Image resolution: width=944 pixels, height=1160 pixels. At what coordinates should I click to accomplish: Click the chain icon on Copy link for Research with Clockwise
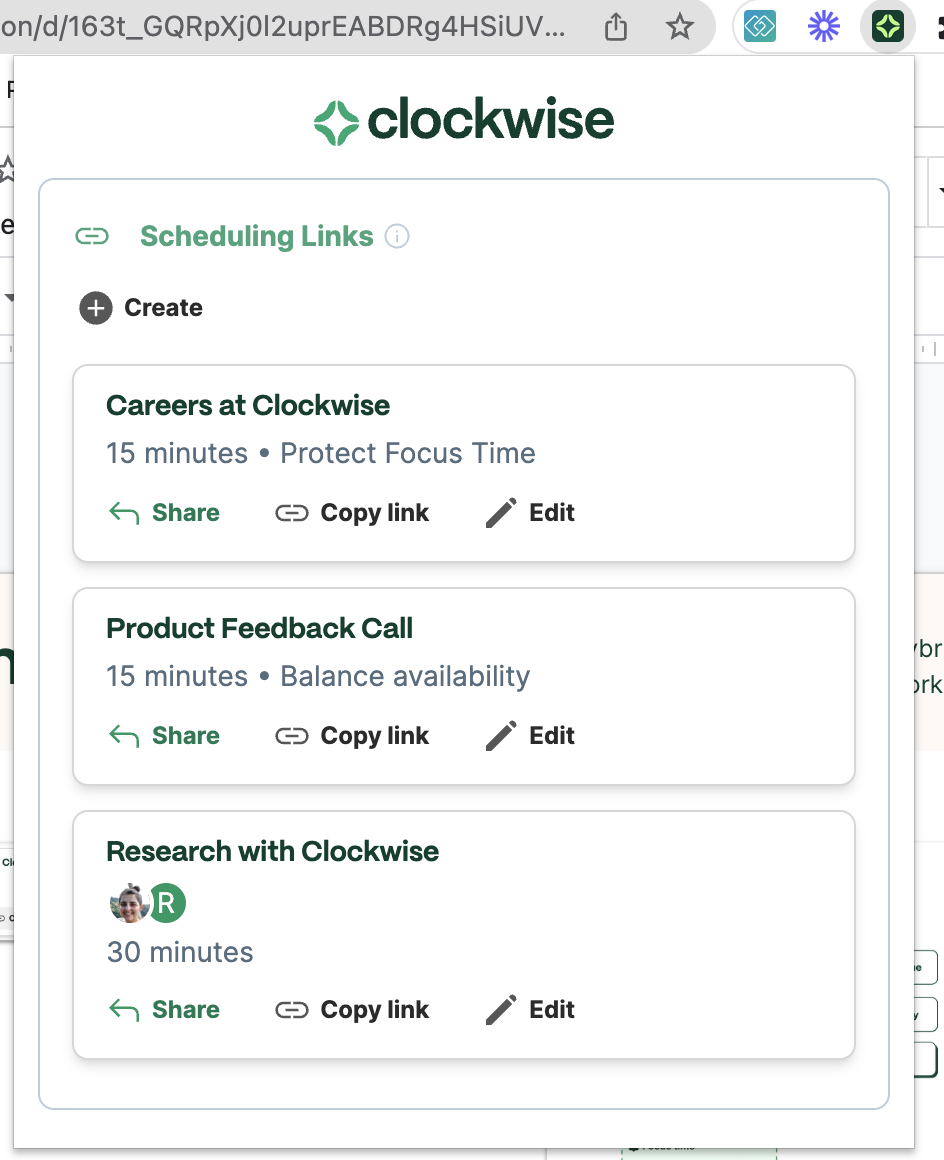[x=292, y=1009]
